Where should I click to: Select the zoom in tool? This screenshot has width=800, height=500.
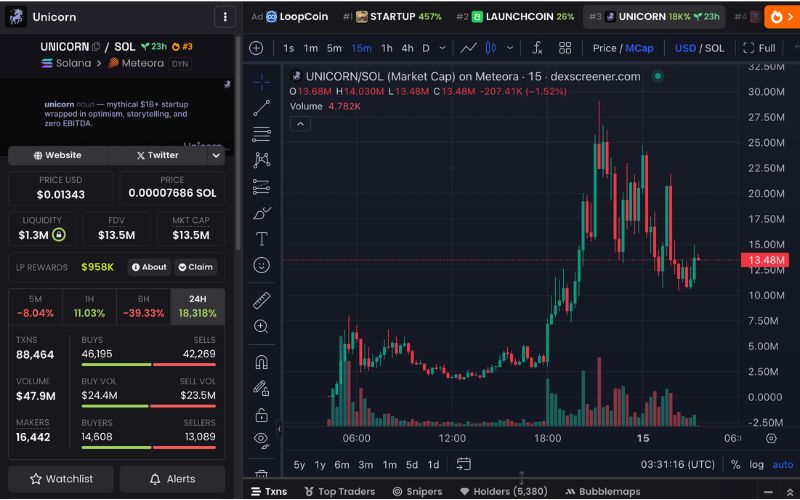262,327
